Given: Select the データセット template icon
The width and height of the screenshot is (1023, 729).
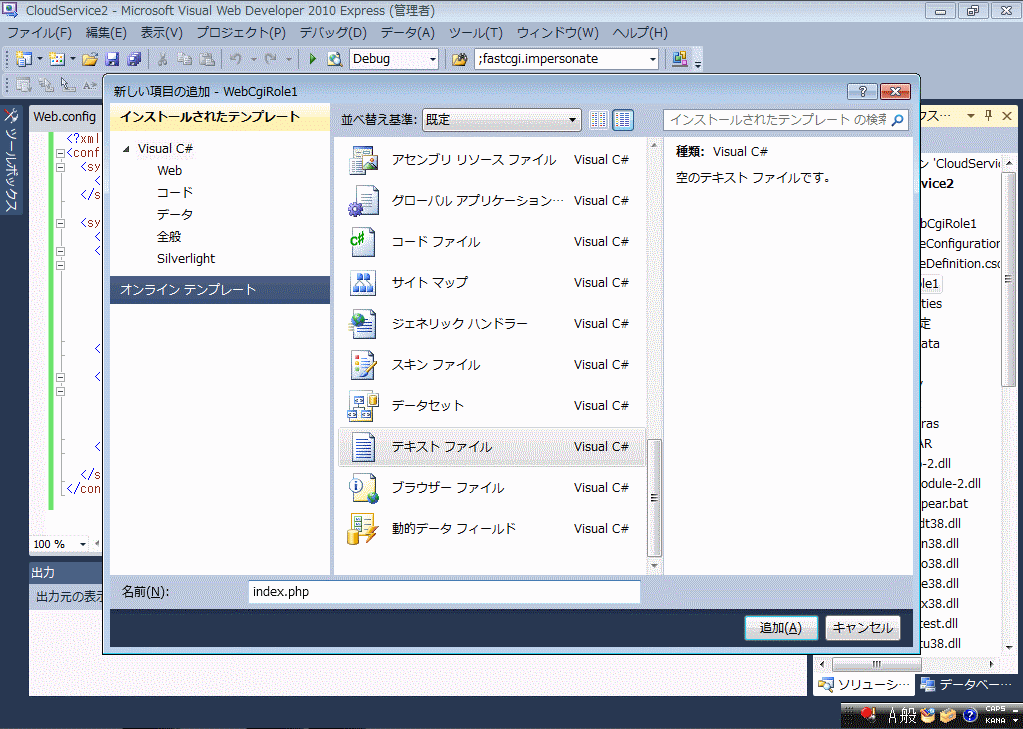Looking at the screenshot, I should point(363,406).
